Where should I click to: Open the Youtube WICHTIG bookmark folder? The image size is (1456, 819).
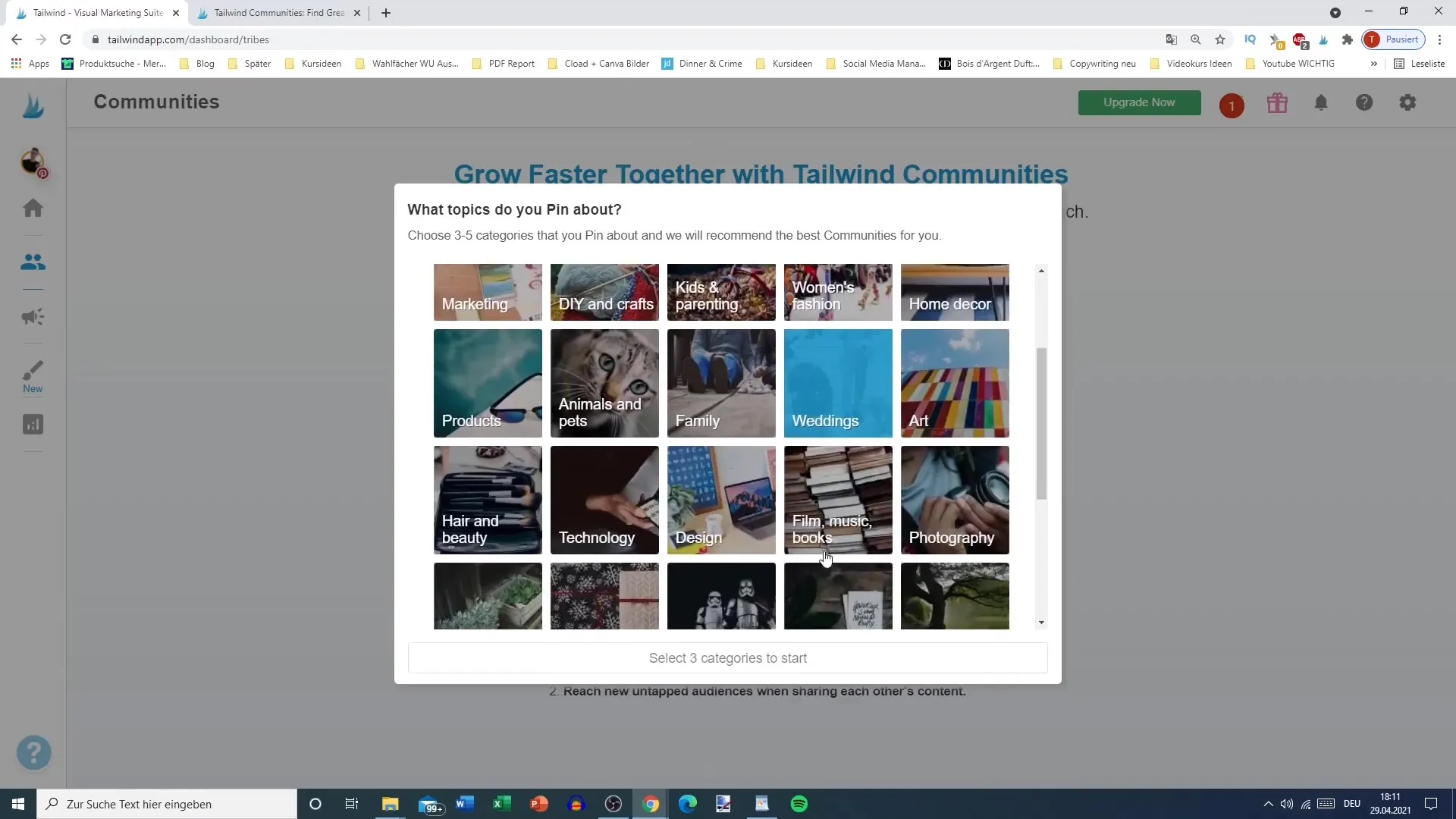coord(1290,64)
